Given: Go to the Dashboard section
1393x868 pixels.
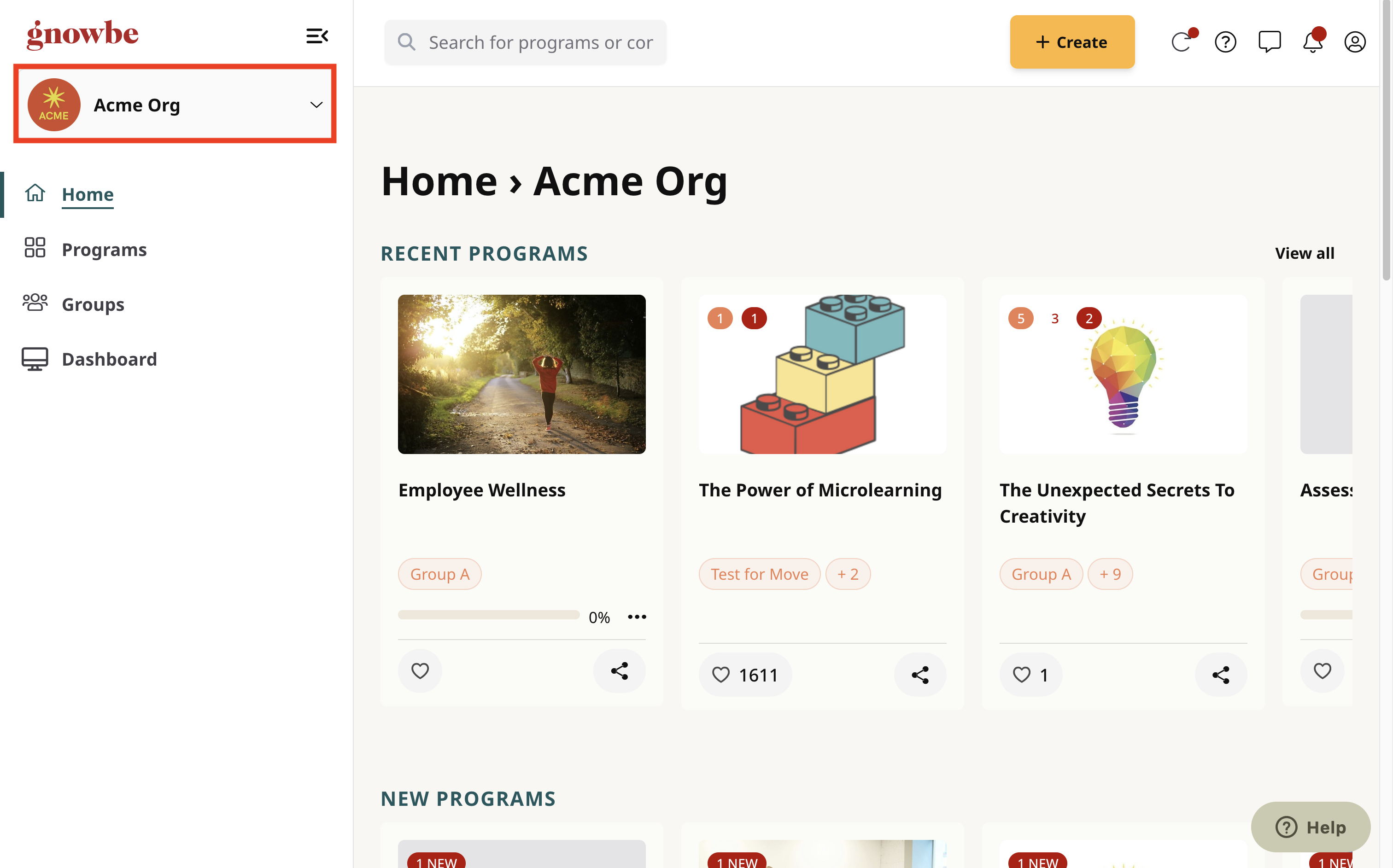Looking at the screenshot, I should point(109,359).
